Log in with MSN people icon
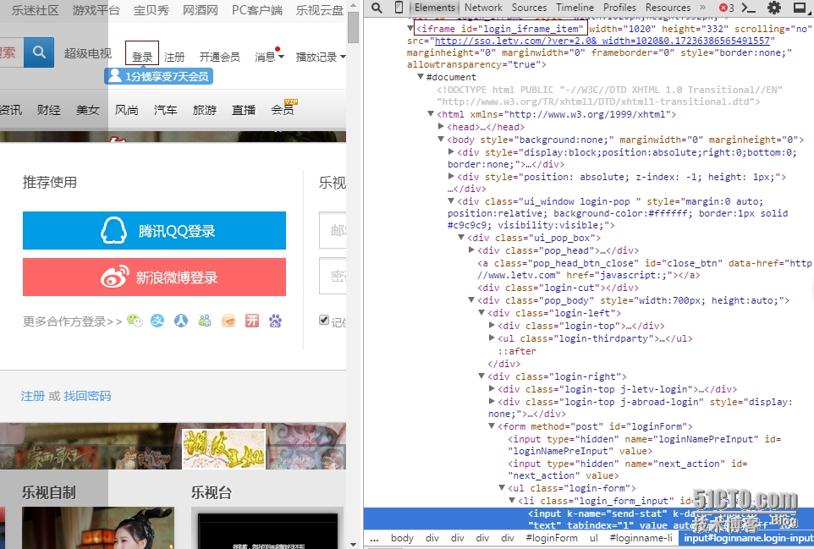This screenshot has height=549, width=814. [x=205, y=321]
